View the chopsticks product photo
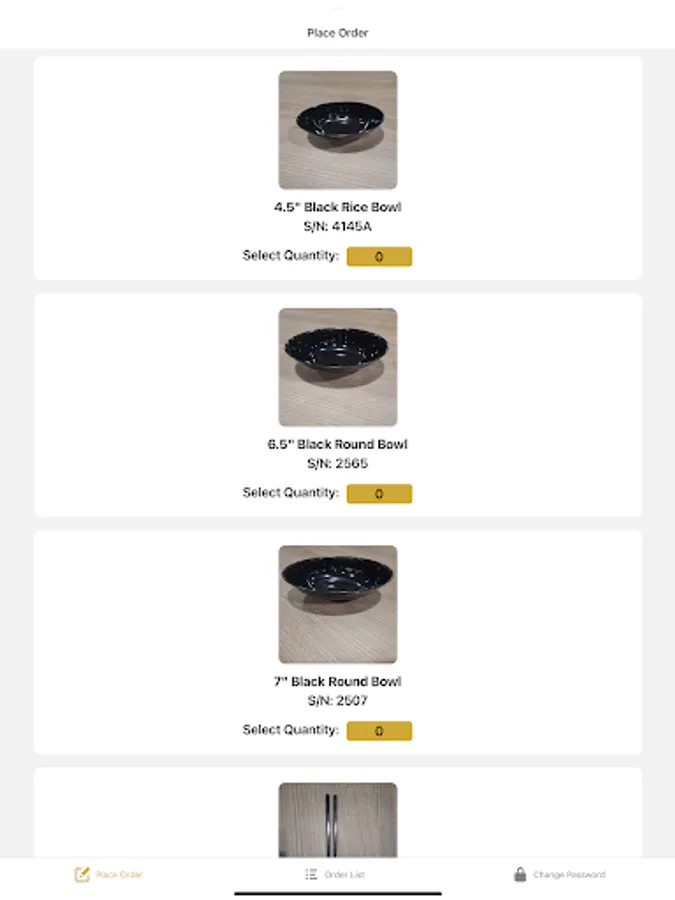This screenshot has width=675, height=900. [x=338, y=820]
